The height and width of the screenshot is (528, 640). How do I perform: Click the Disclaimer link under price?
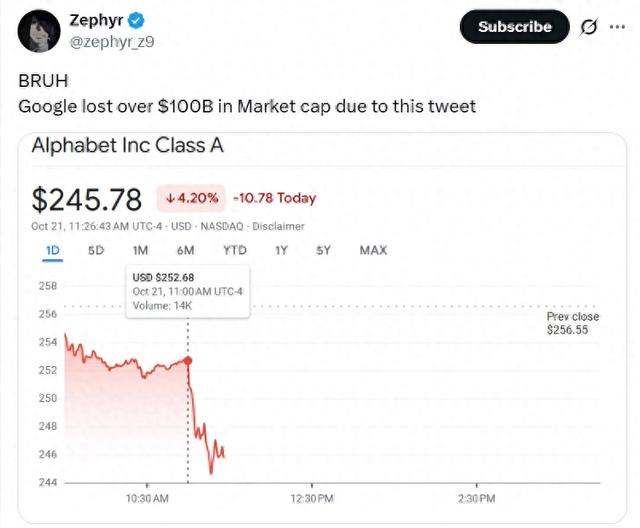(281, 226)
